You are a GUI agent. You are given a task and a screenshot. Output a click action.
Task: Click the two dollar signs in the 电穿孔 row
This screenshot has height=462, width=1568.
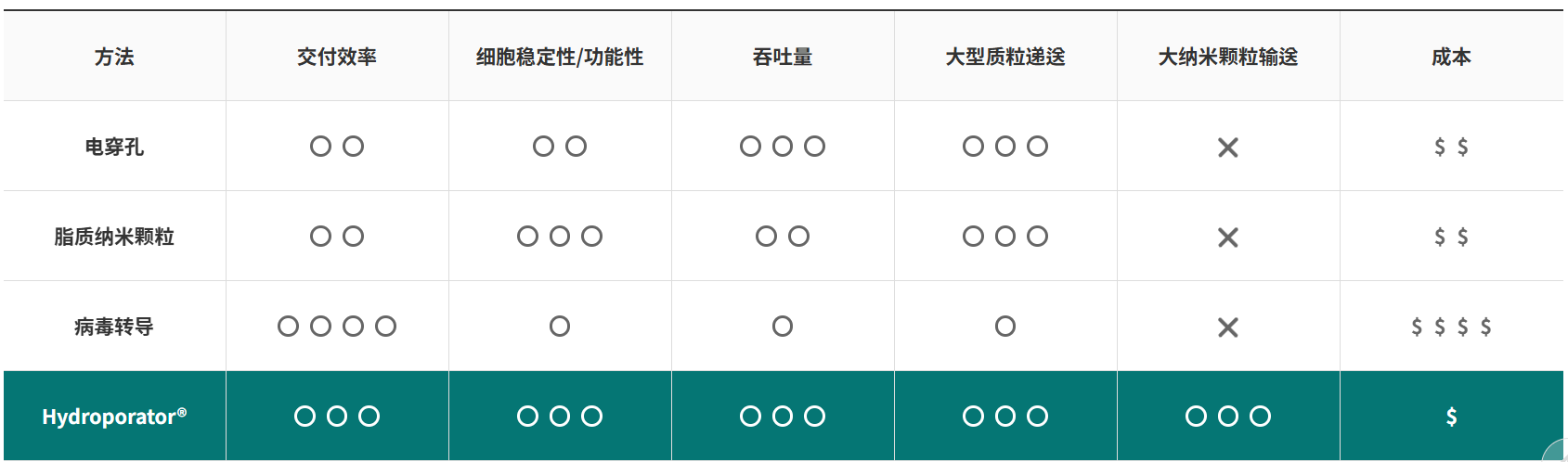pyautogui.click(x=1451, y=147)
